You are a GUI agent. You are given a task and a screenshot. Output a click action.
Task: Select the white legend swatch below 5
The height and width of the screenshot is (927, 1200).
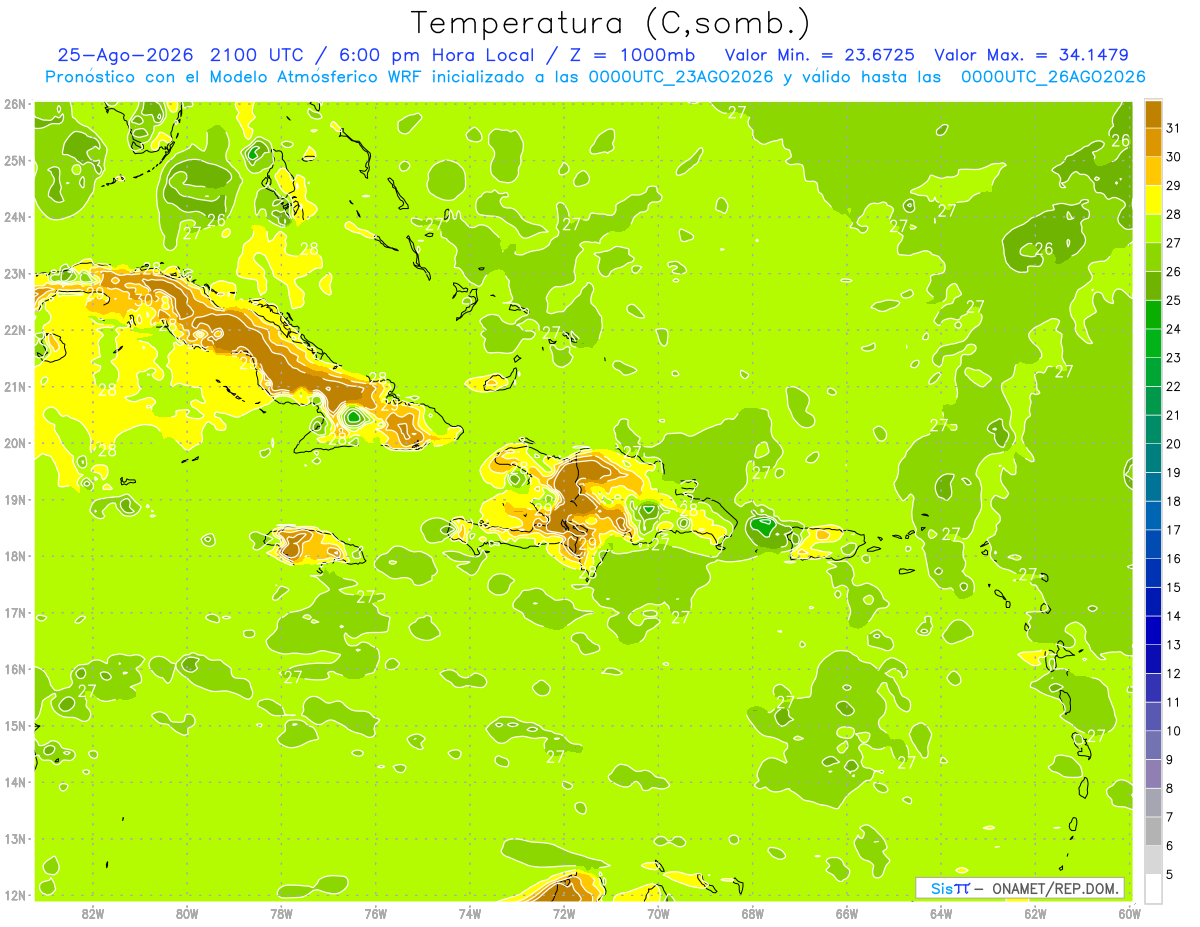(1154, 889)
